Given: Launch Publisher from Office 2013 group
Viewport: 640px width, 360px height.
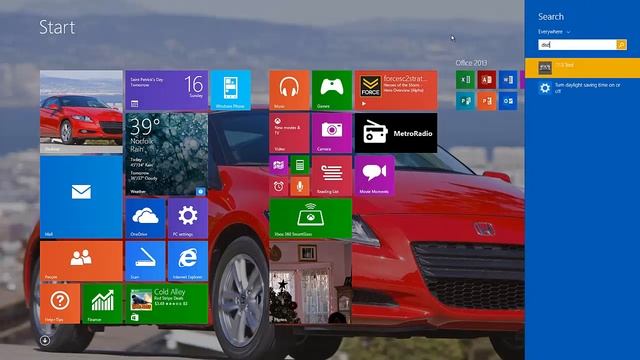Looking at the screenshot, I should (465, 101).
